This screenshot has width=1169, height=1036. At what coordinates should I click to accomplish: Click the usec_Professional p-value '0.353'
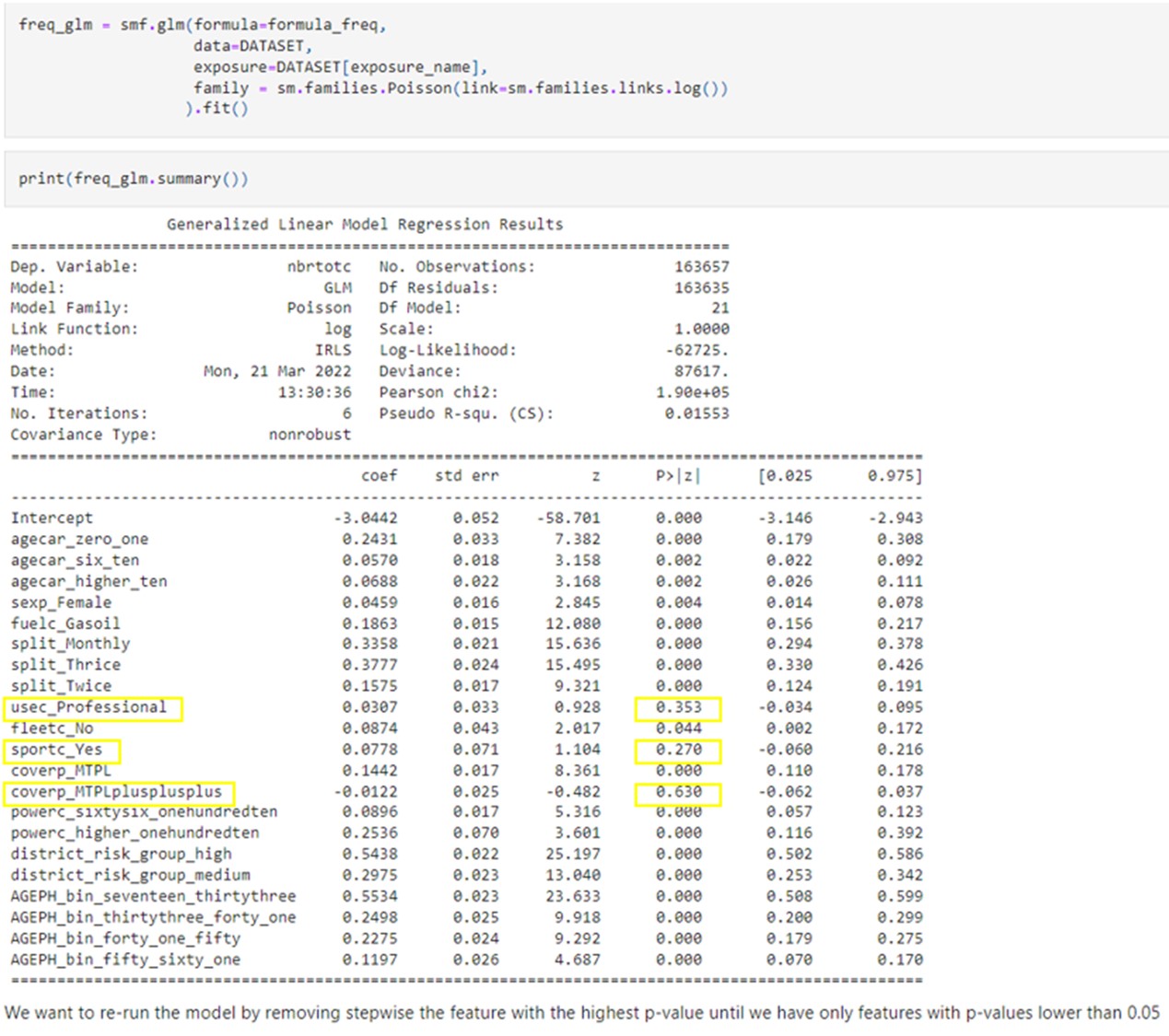[678, 707]
